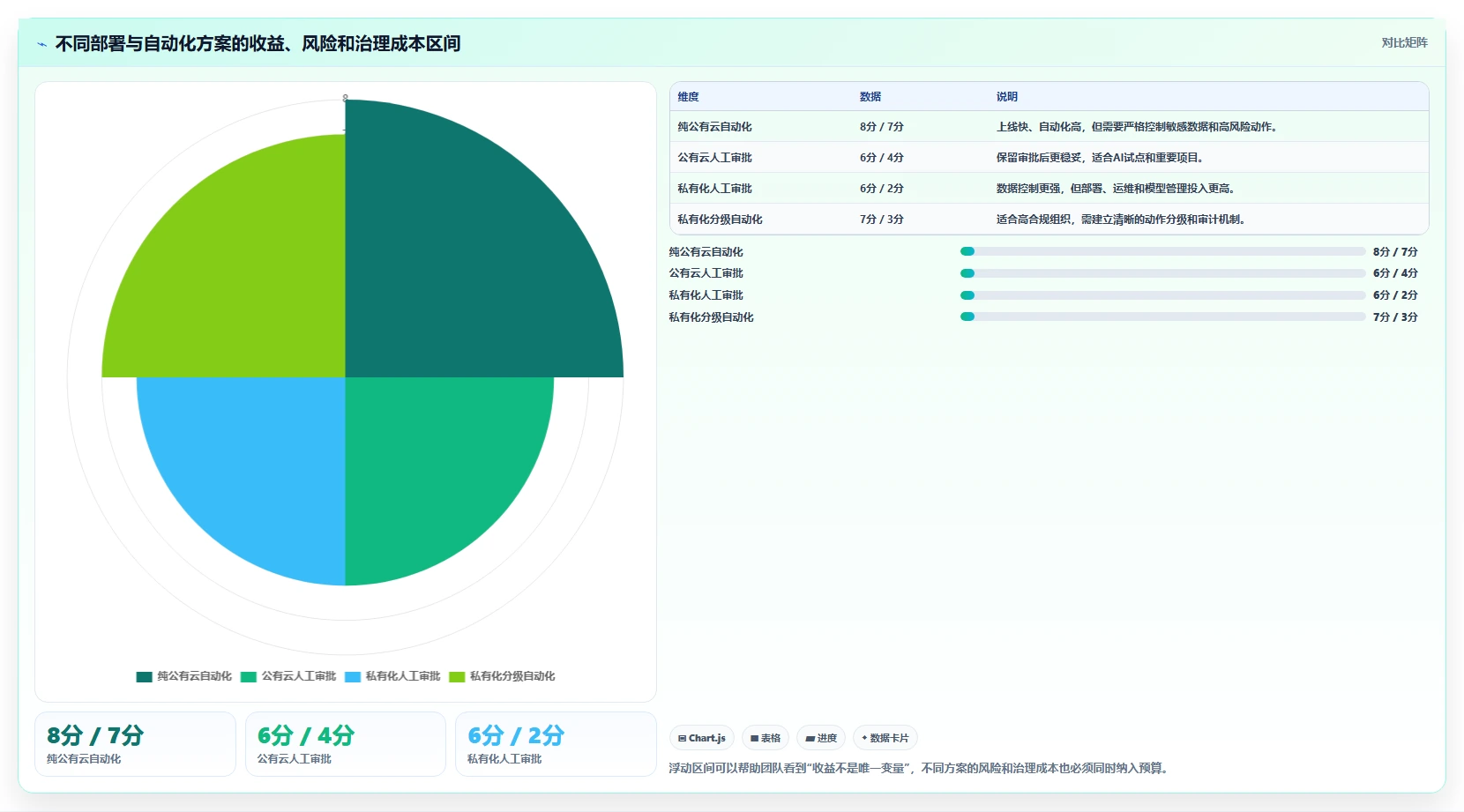
Task: Click the header icon beside the title
Action: coord(41,44)
